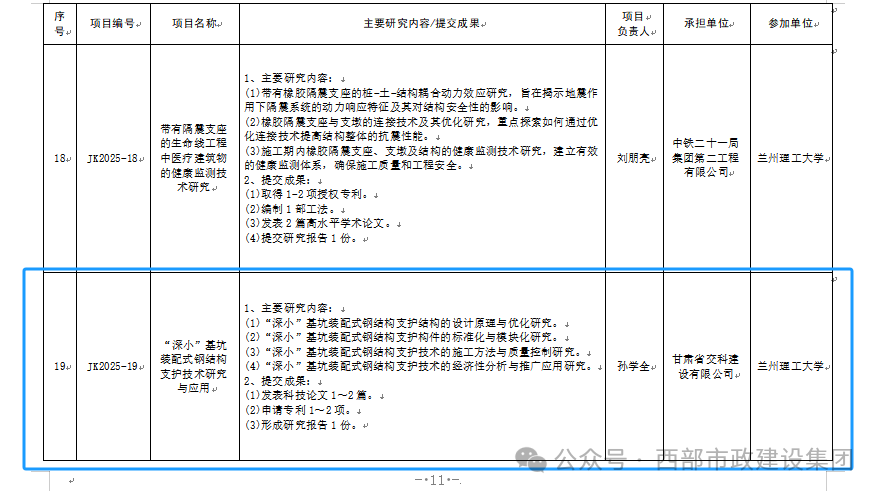
Task: Click the 主要研究内容/提交成果 header cell
Action: tap(423, 24)
